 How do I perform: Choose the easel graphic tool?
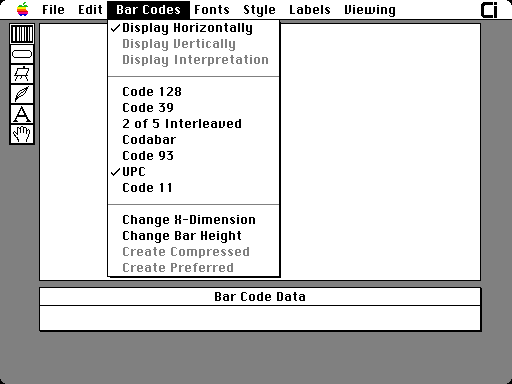pyautogui.click(x=22, y=74)
